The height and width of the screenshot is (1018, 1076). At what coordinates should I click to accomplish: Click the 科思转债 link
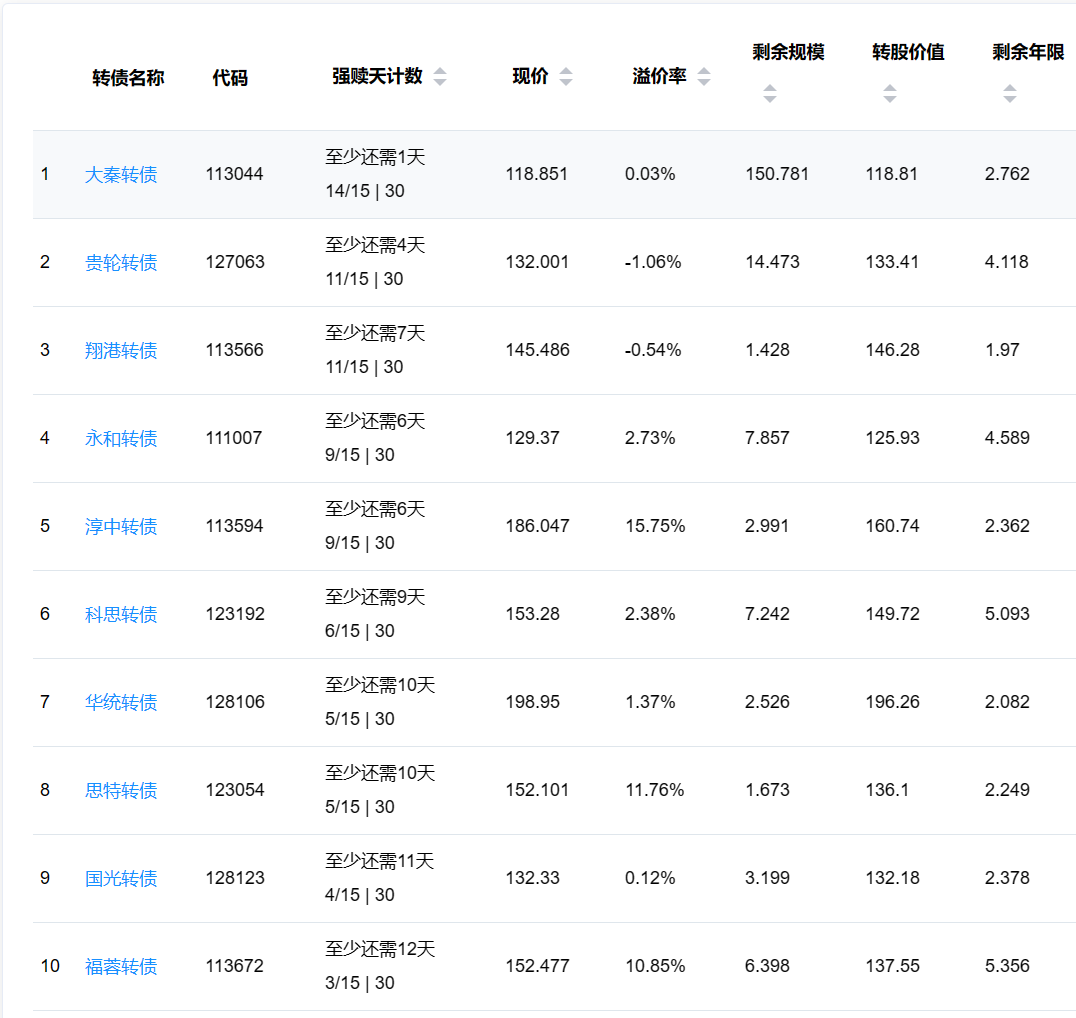click(x=121, y=615)
